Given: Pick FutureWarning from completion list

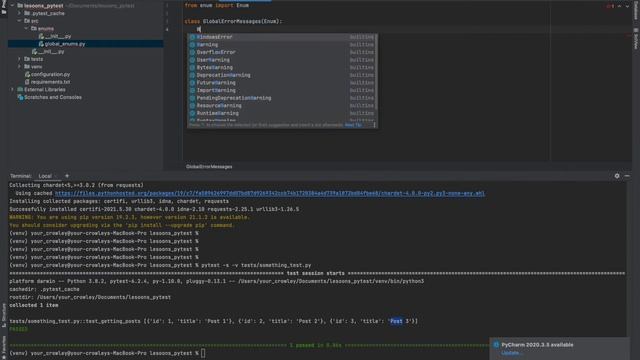Looking at the screenshot, I should [x=282, y=83].
